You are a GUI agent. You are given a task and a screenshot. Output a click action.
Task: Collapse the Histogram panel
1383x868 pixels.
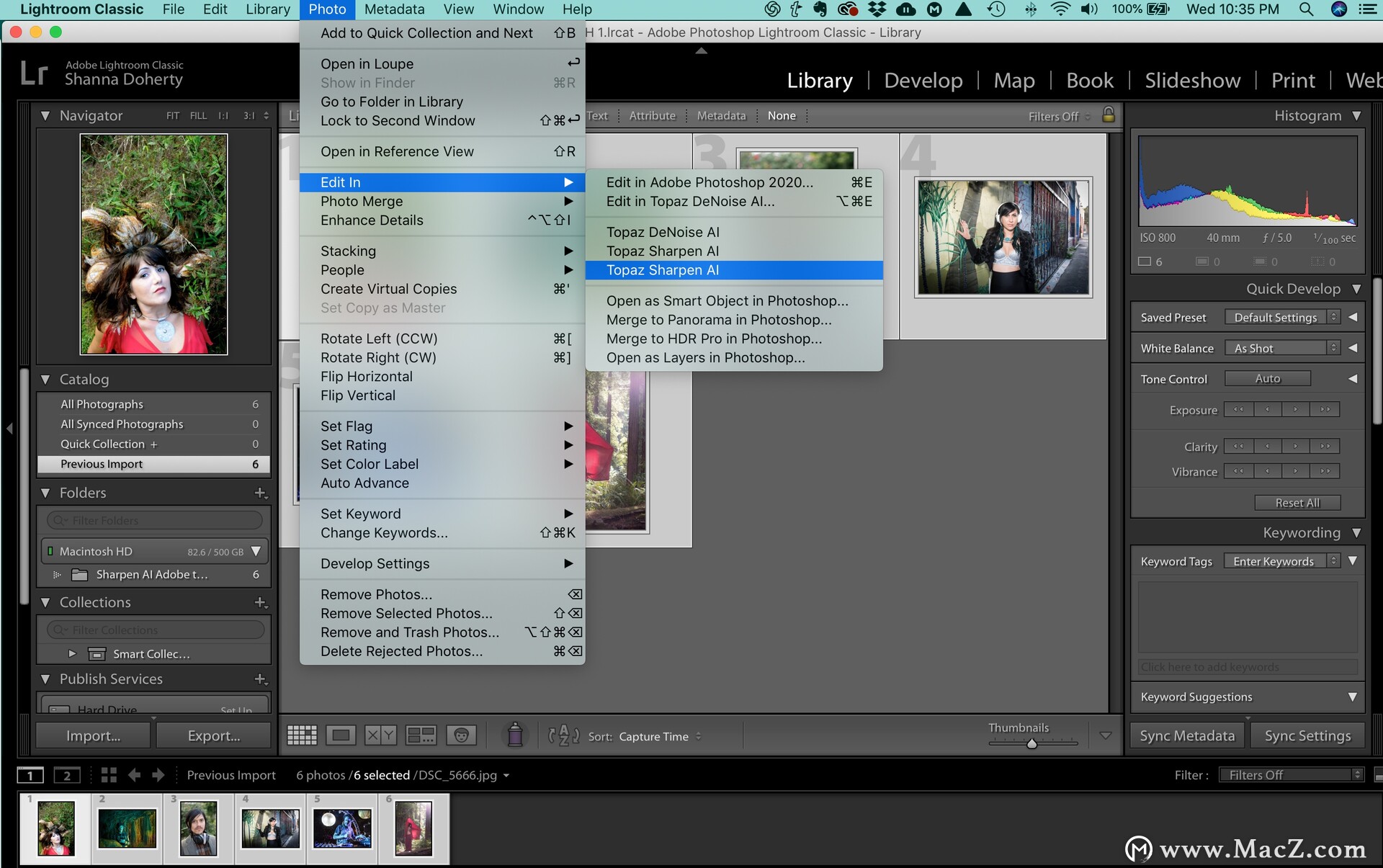tap(1357, 115)
